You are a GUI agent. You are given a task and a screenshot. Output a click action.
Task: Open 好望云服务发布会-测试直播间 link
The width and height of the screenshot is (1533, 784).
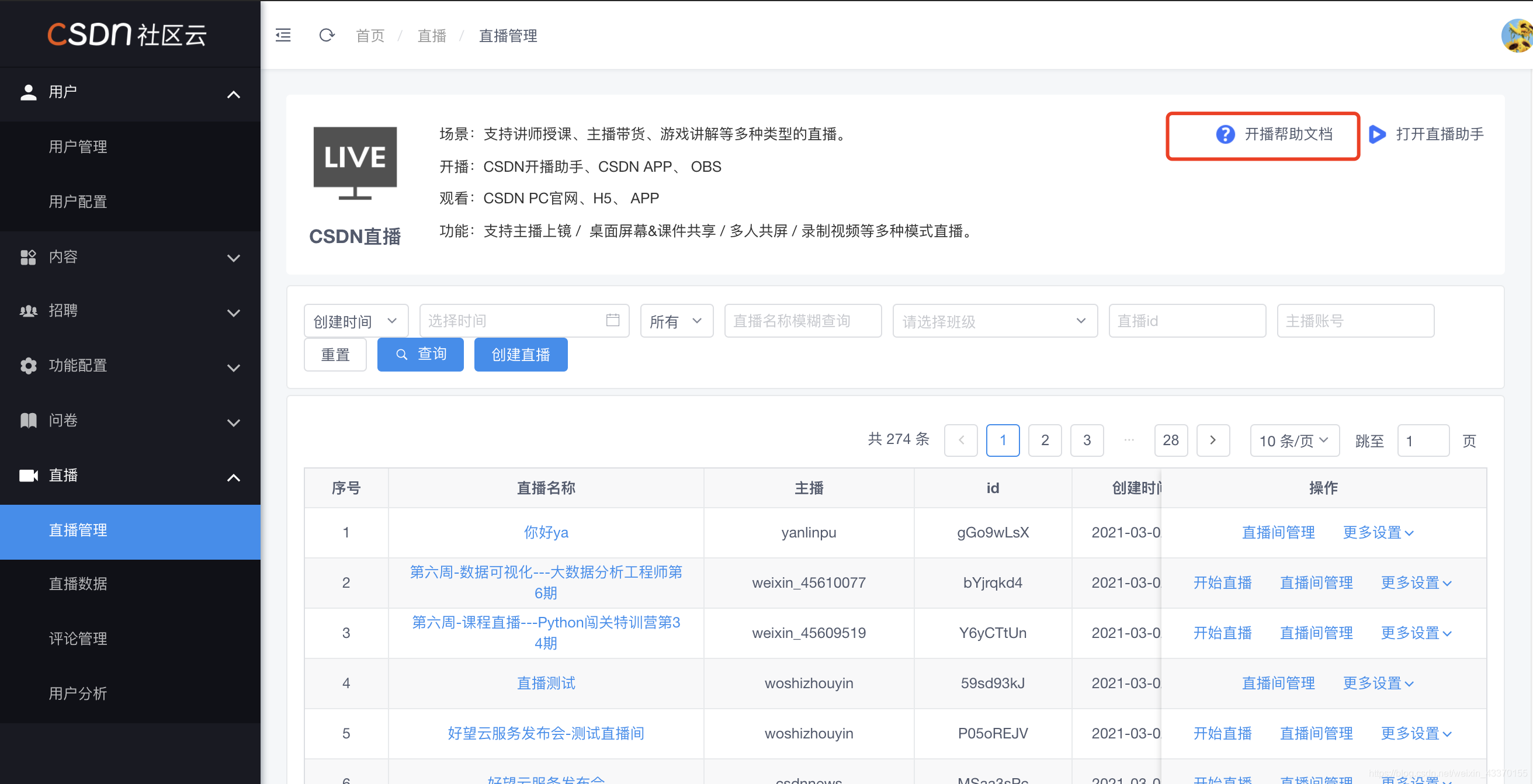click(546, 733)
